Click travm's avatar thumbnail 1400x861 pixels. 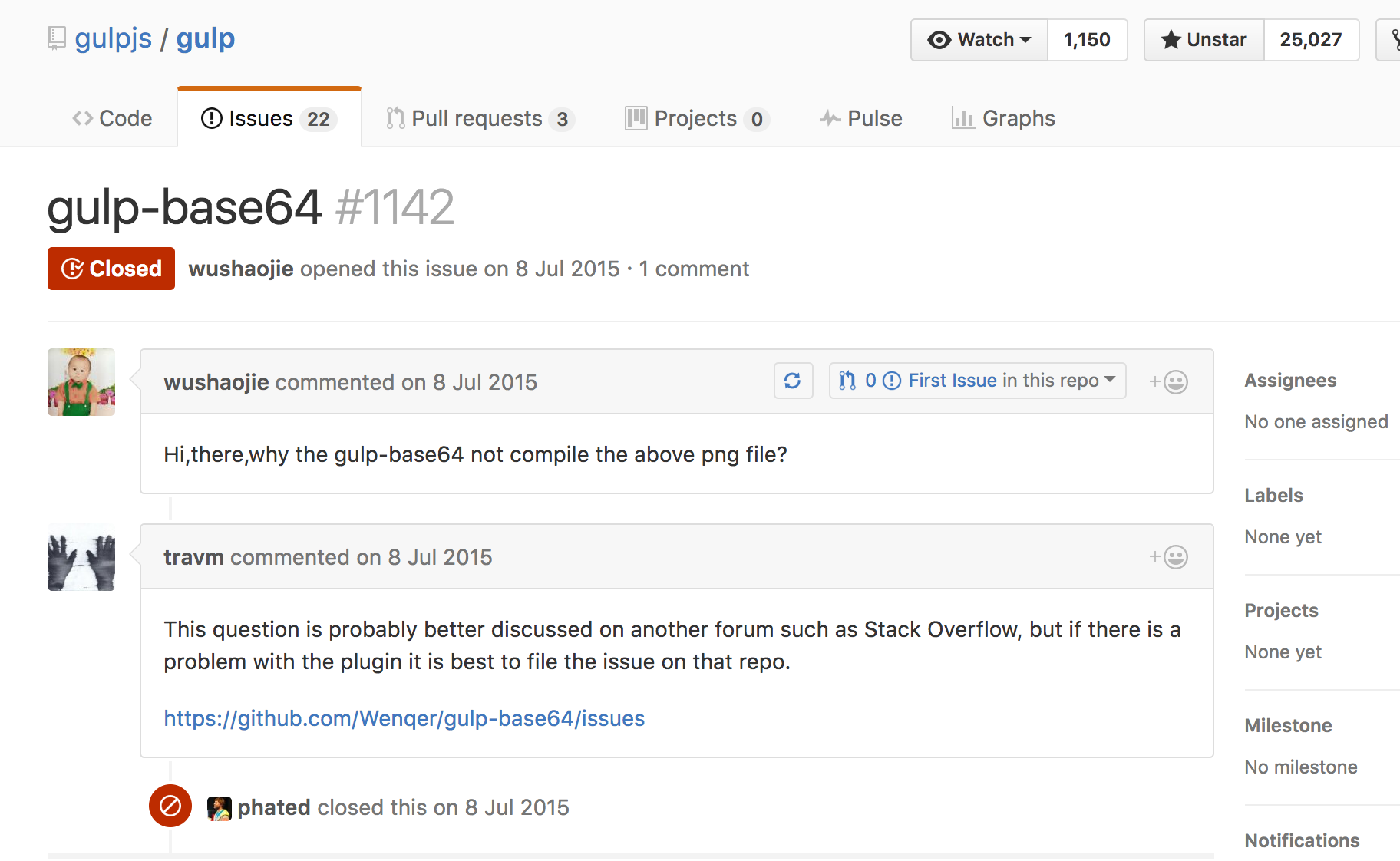(81, 557)
